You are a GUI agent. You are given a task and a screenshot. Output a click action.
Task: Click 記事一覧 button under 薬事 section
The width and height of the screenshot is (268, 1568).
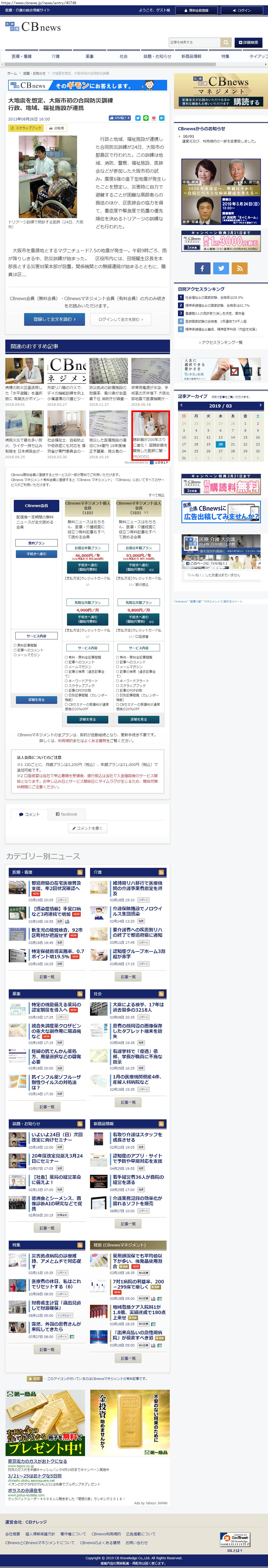[47, 1107]
